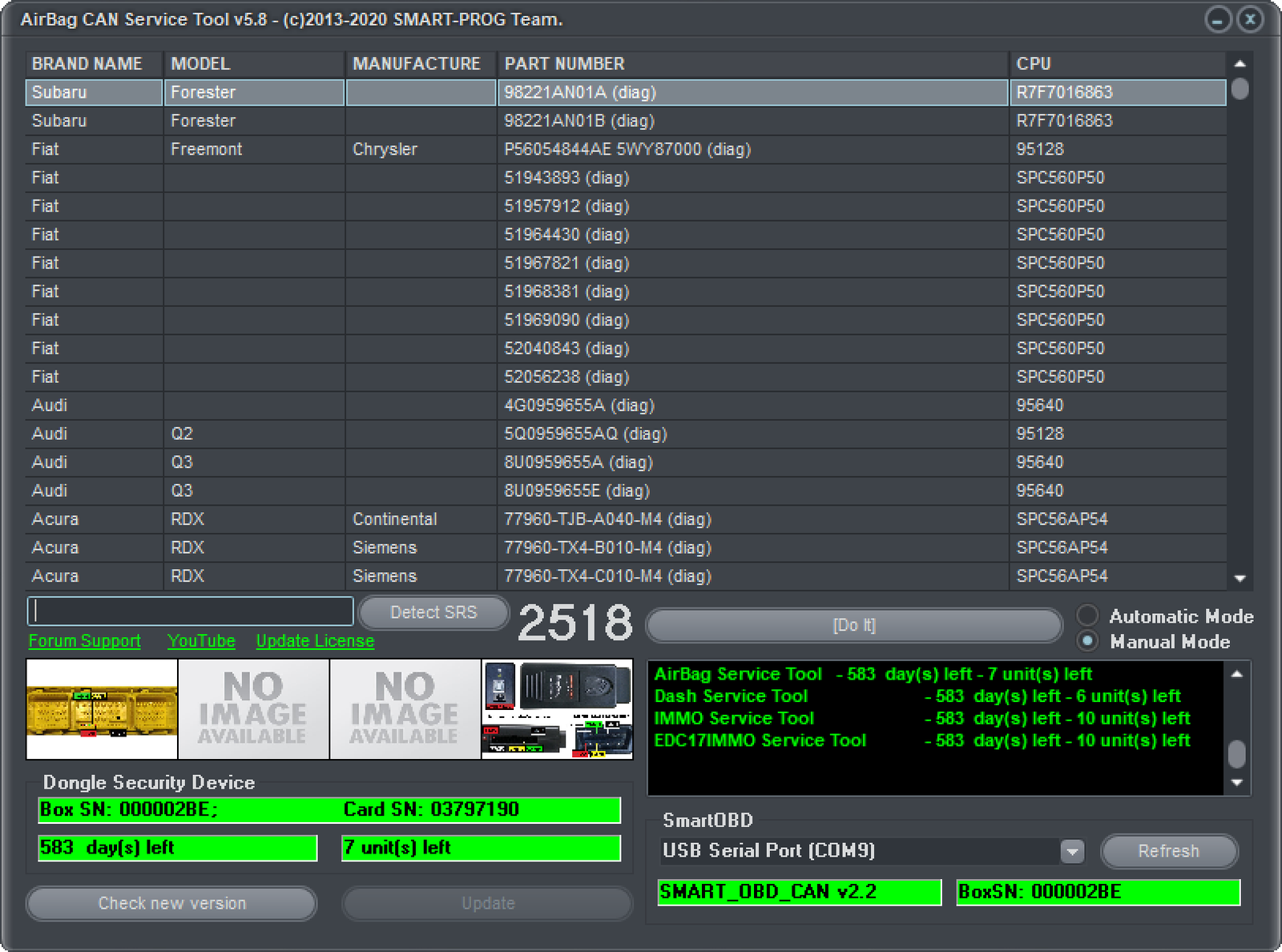Click the Update License link
Screen dimensions: 1282x952
click(x=315, y=641)
